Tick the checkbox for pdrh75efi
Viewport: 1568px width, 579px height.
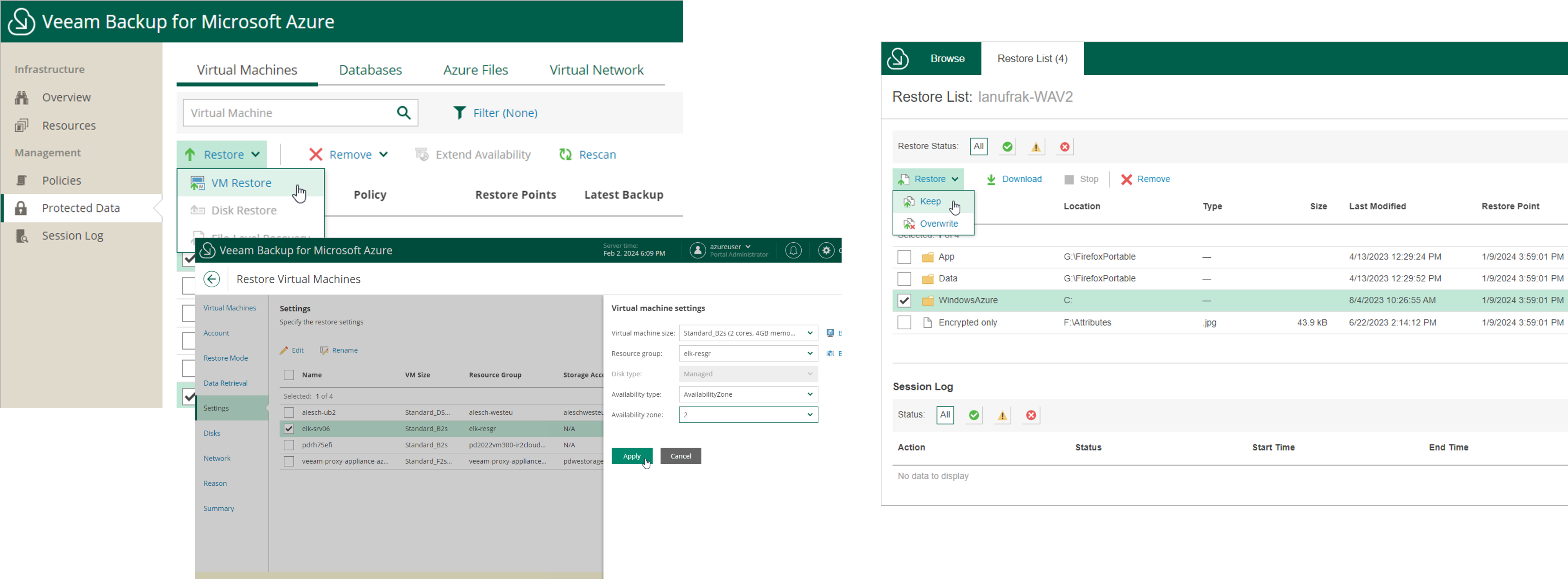tap(289, 445)
